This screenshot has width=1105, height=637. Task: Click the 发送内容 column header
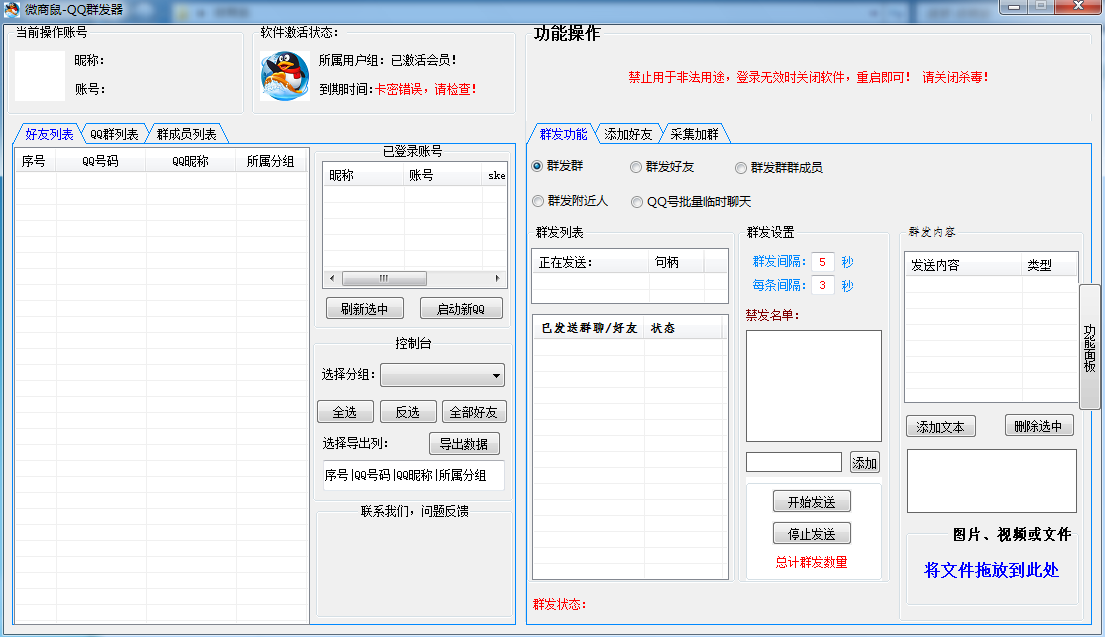pos(963,265)
